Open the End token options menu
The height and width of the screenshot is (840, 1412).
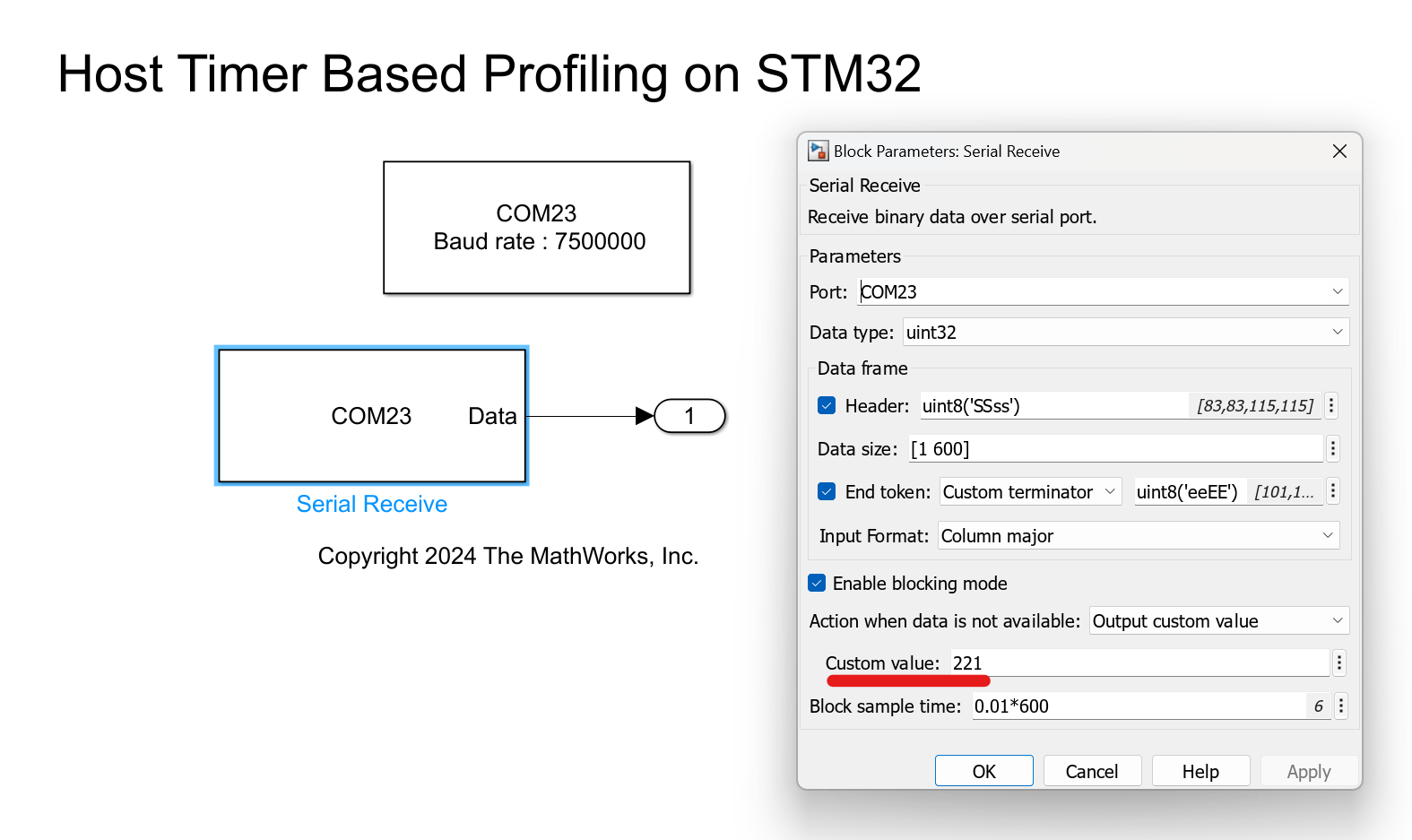(x=1333, y=491)
